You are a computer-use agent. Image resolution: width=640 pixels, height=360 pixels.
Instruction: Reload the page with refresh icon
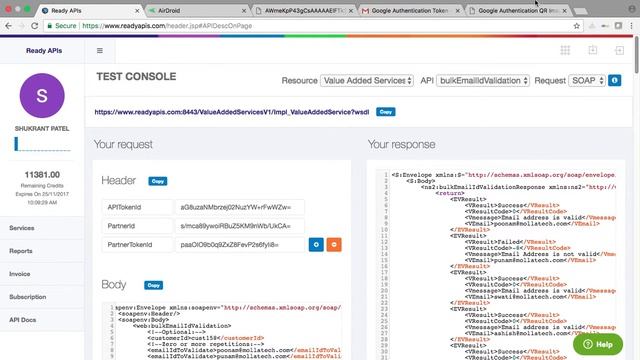[35, 26]
